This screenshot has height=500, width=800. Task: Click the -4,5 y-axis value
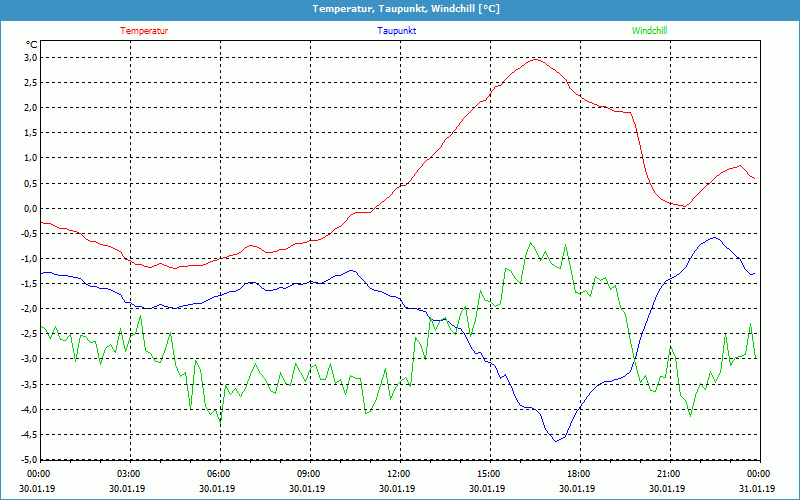tap(30, 434)
